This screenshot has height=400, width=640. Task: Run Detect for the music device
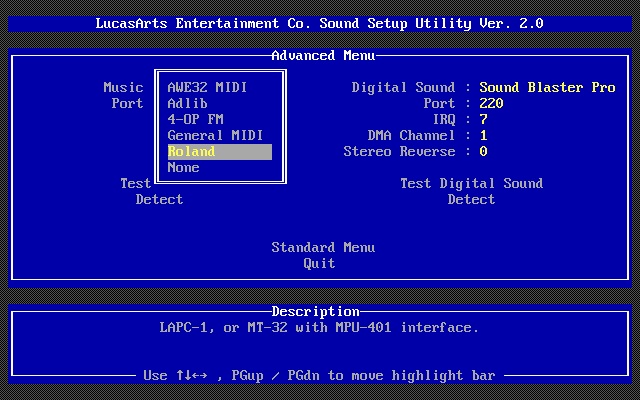(159, 199)
